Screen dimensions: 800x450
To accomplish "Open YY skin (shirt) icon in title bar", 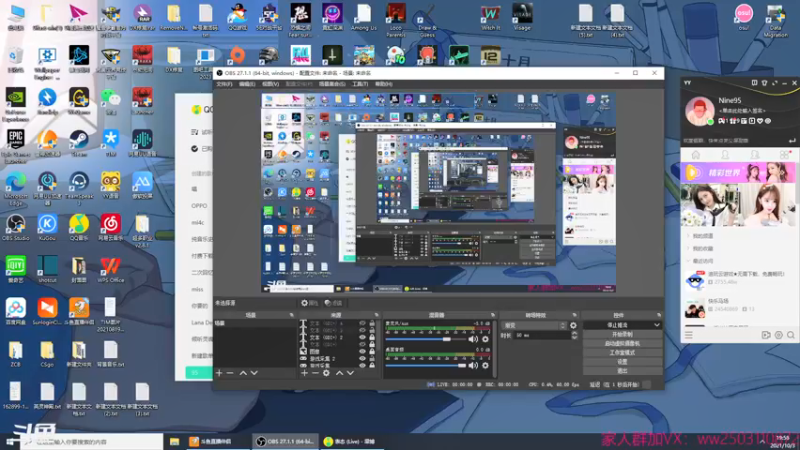I will coord(764,83).
